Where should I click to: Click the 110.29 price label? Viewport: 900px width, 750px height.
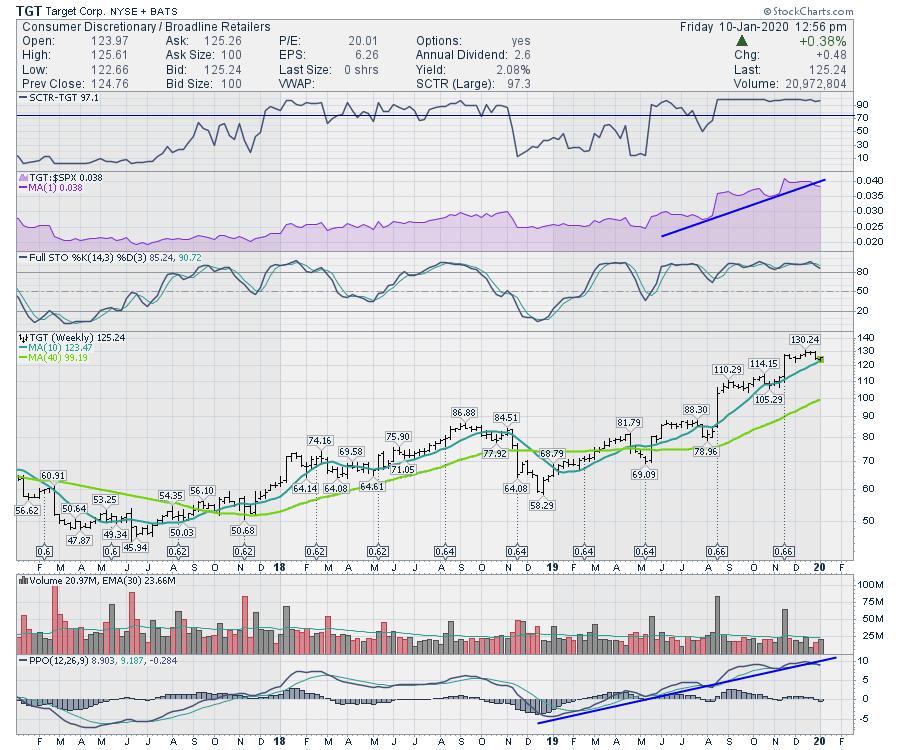coord(727,370)
